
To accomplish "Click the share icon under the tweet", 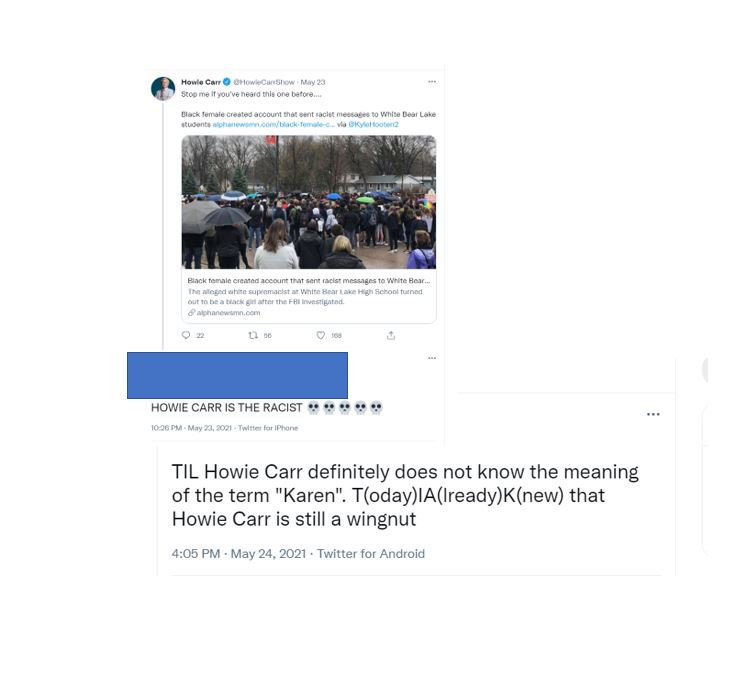I will tap(391, 335).
